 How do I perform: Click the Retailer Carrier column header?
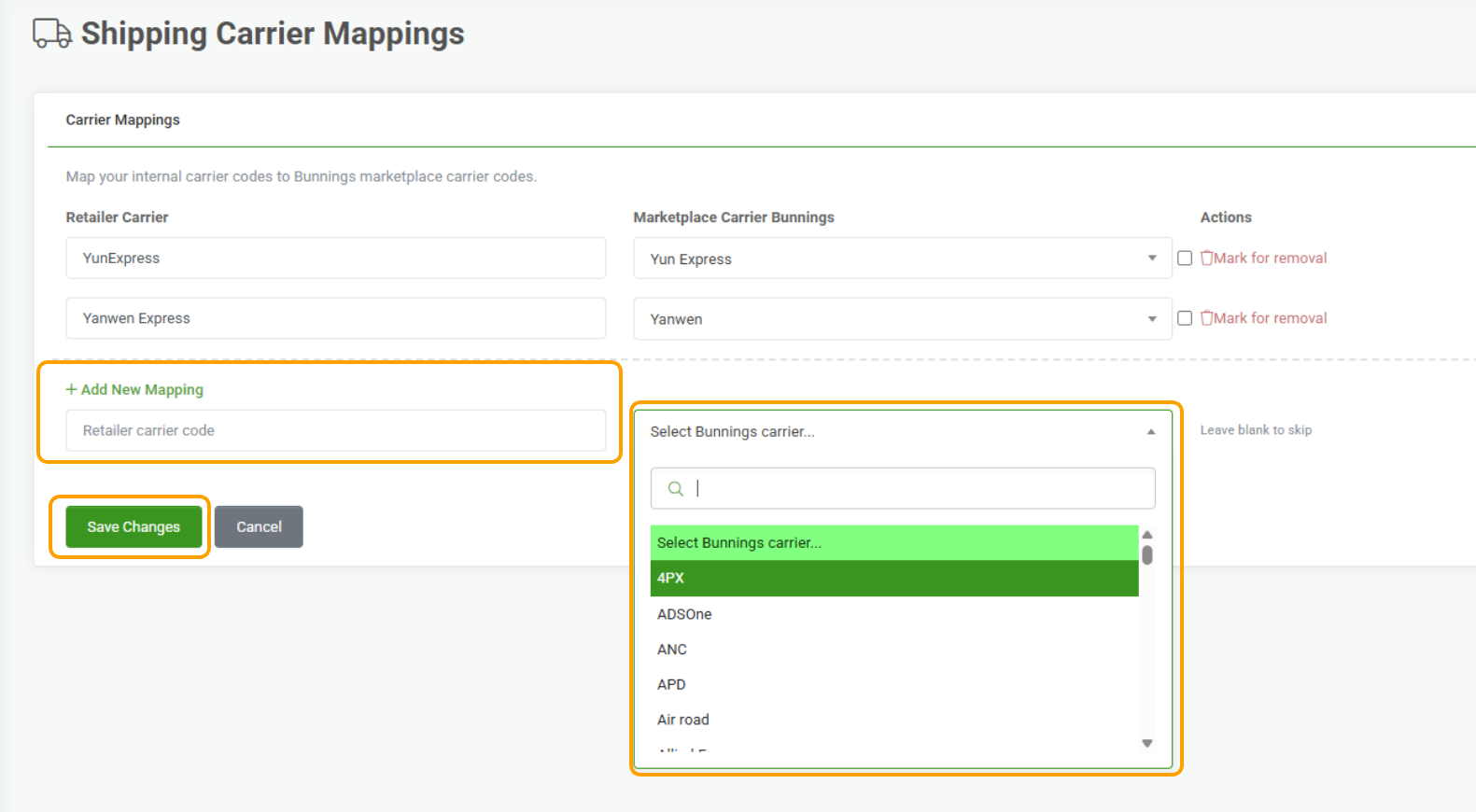tap(117, 217)
